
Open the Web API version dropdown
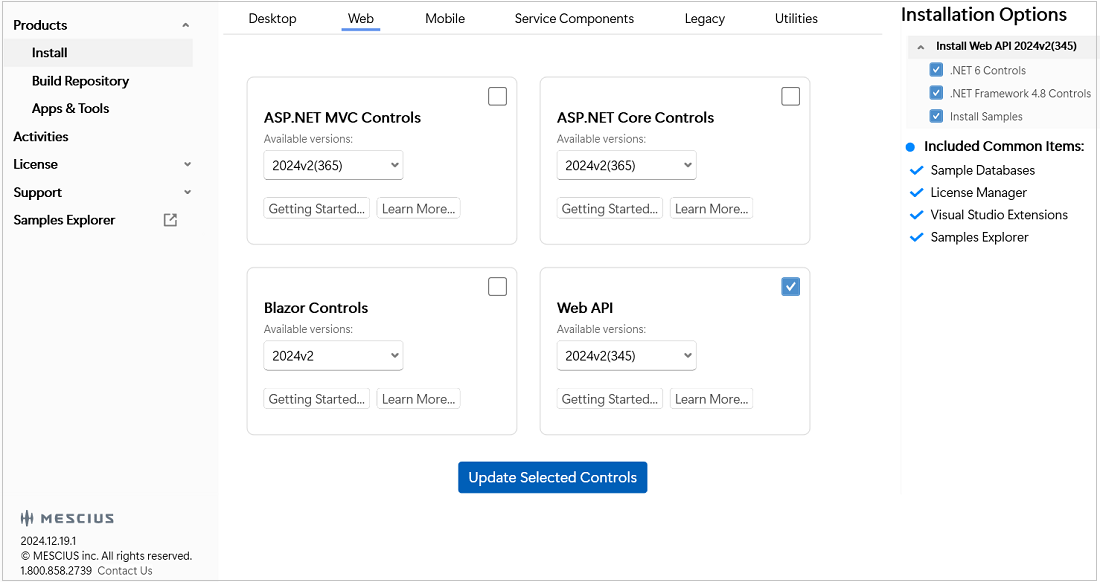[x=626, y=355]
